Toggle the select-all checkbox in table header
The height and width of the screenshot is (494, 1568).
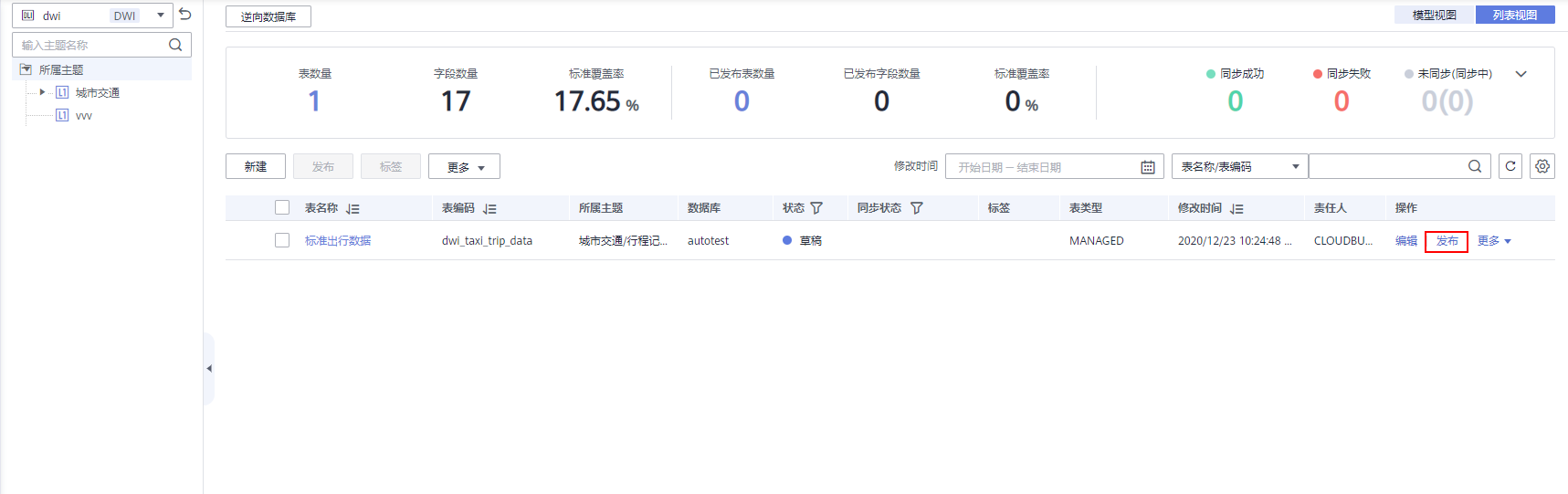pos(282,207)
